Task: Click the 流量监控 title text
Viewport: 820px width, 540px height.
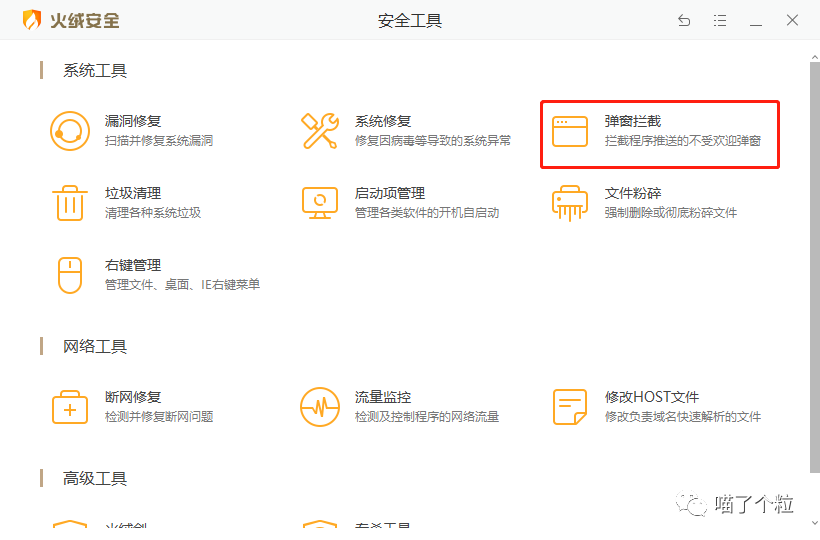Action: (x=383, y=397)
